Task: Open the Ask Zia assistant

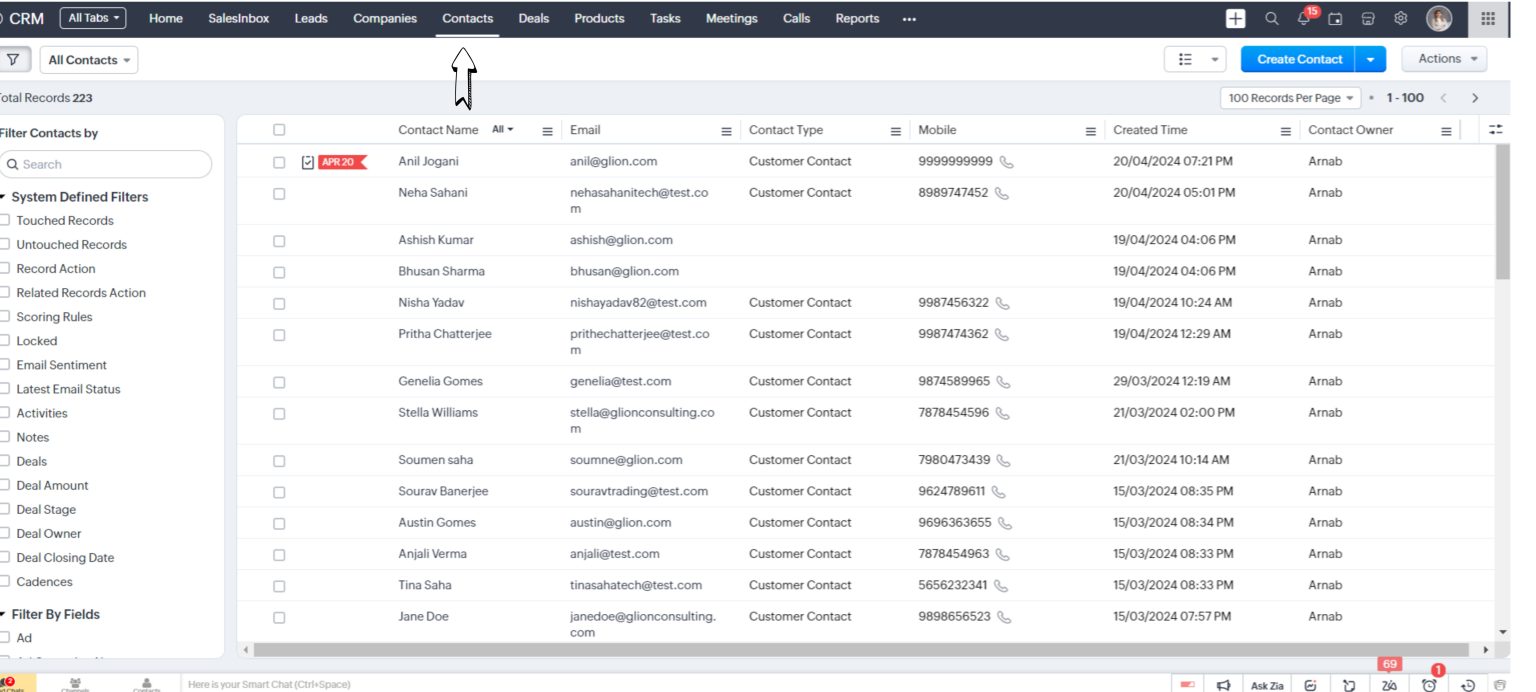Action: click(1266, 685)
